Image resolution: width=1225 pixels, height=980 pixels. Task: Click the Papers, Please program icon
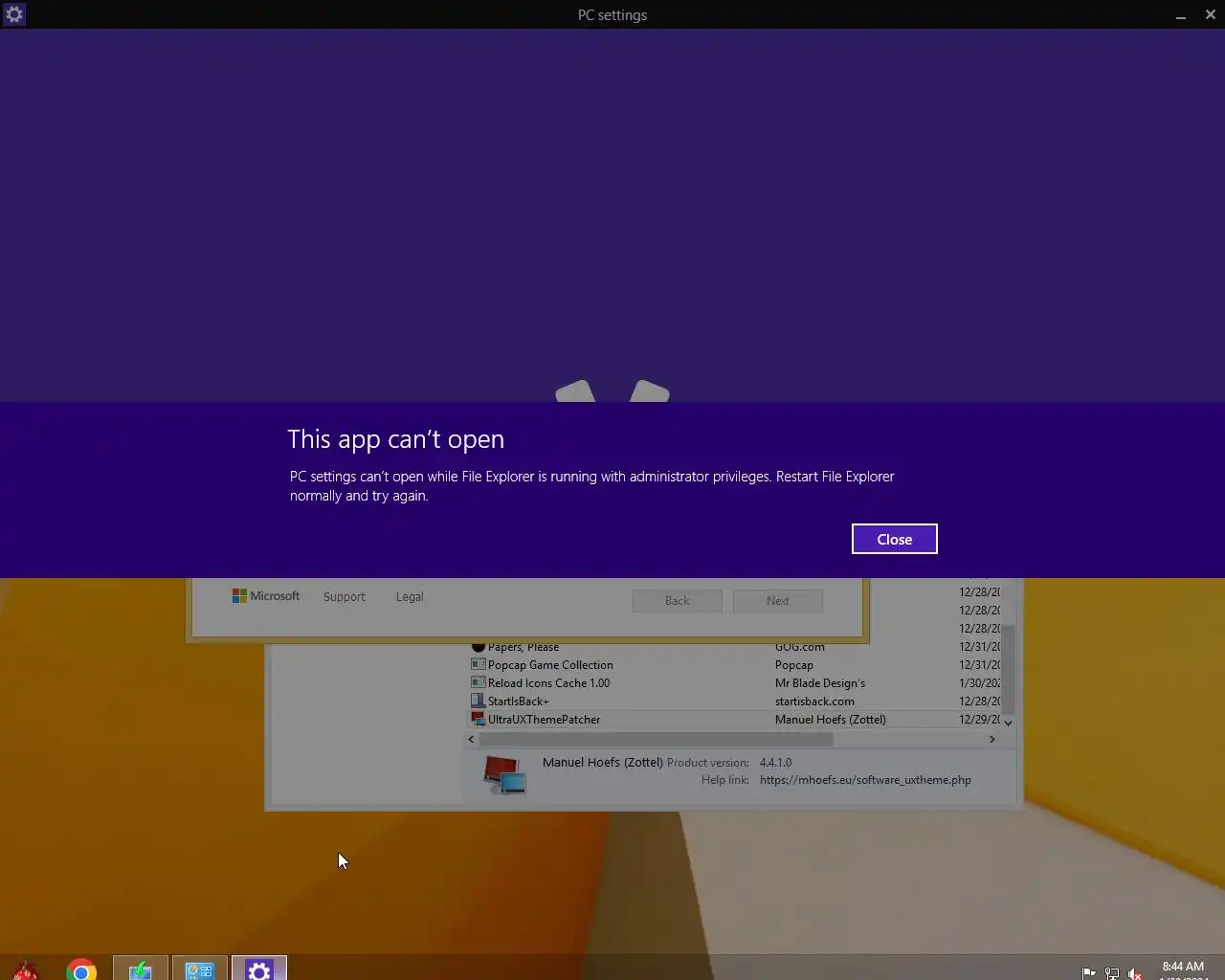click(479, 646)
